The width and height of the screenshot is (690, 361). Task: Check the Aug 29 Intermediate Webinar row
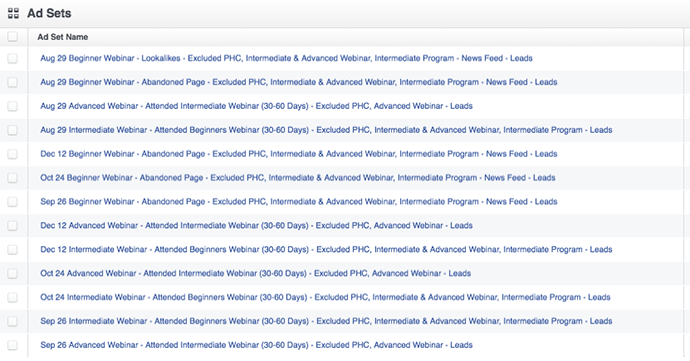[x=13, y=130]
